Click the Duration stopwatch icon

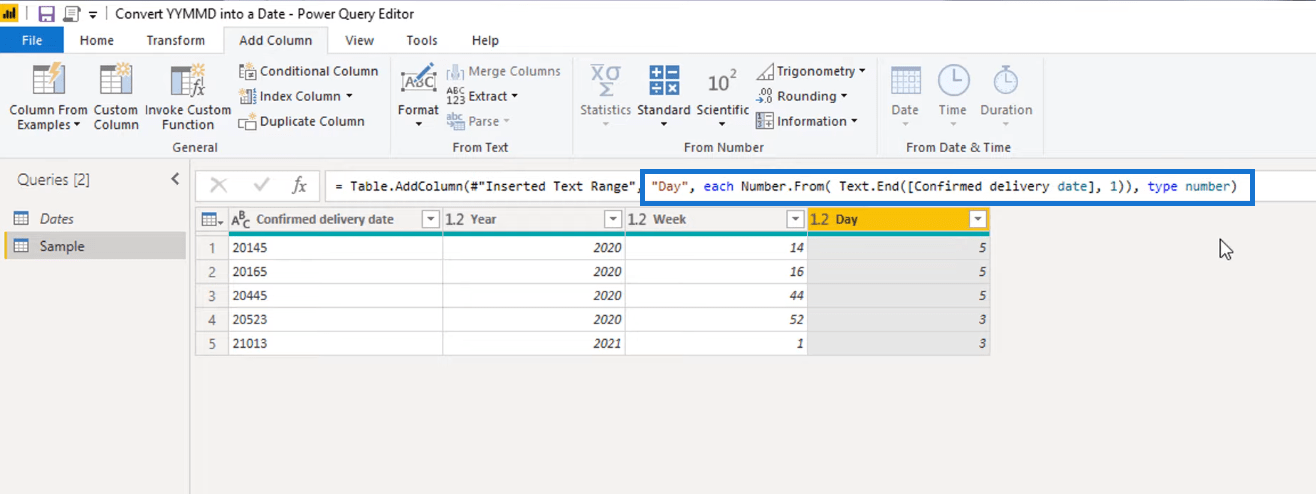[1005, 81]
